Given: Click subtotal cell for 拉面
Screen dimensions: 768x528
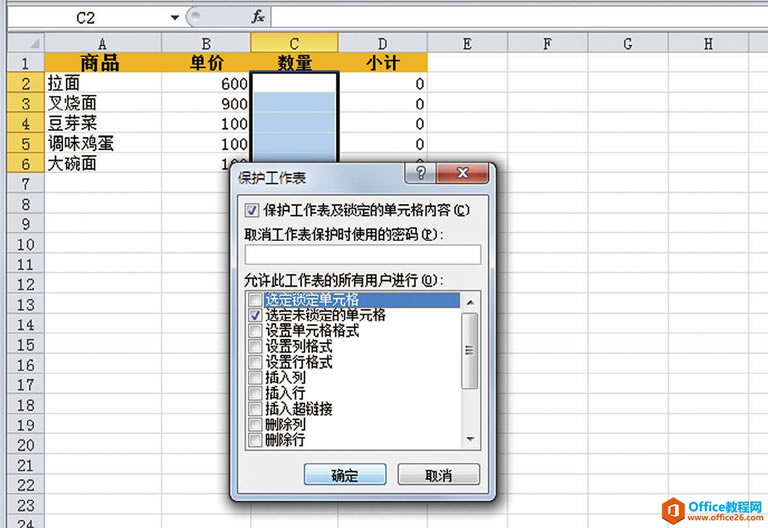Looking at the screenshot, I should [x=383, y=83].
